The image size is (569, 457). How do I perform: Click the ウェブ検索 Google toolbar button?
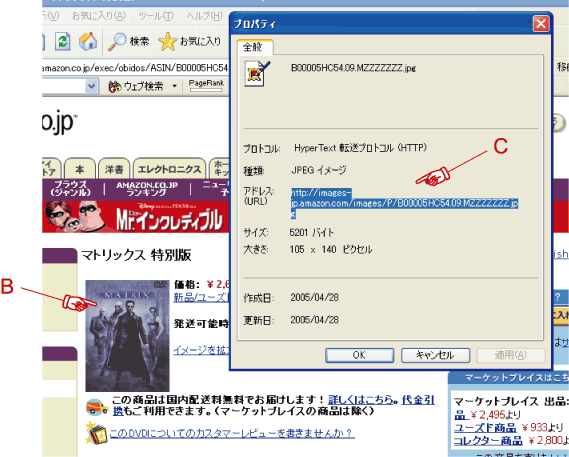[x=136, y=86]
